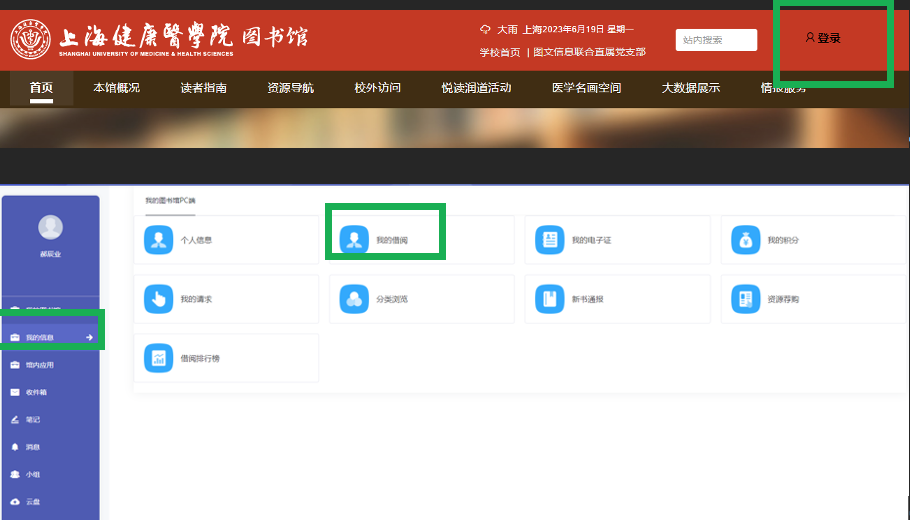
Task: Click the 登录 login link
Action: tap(823, 39)
